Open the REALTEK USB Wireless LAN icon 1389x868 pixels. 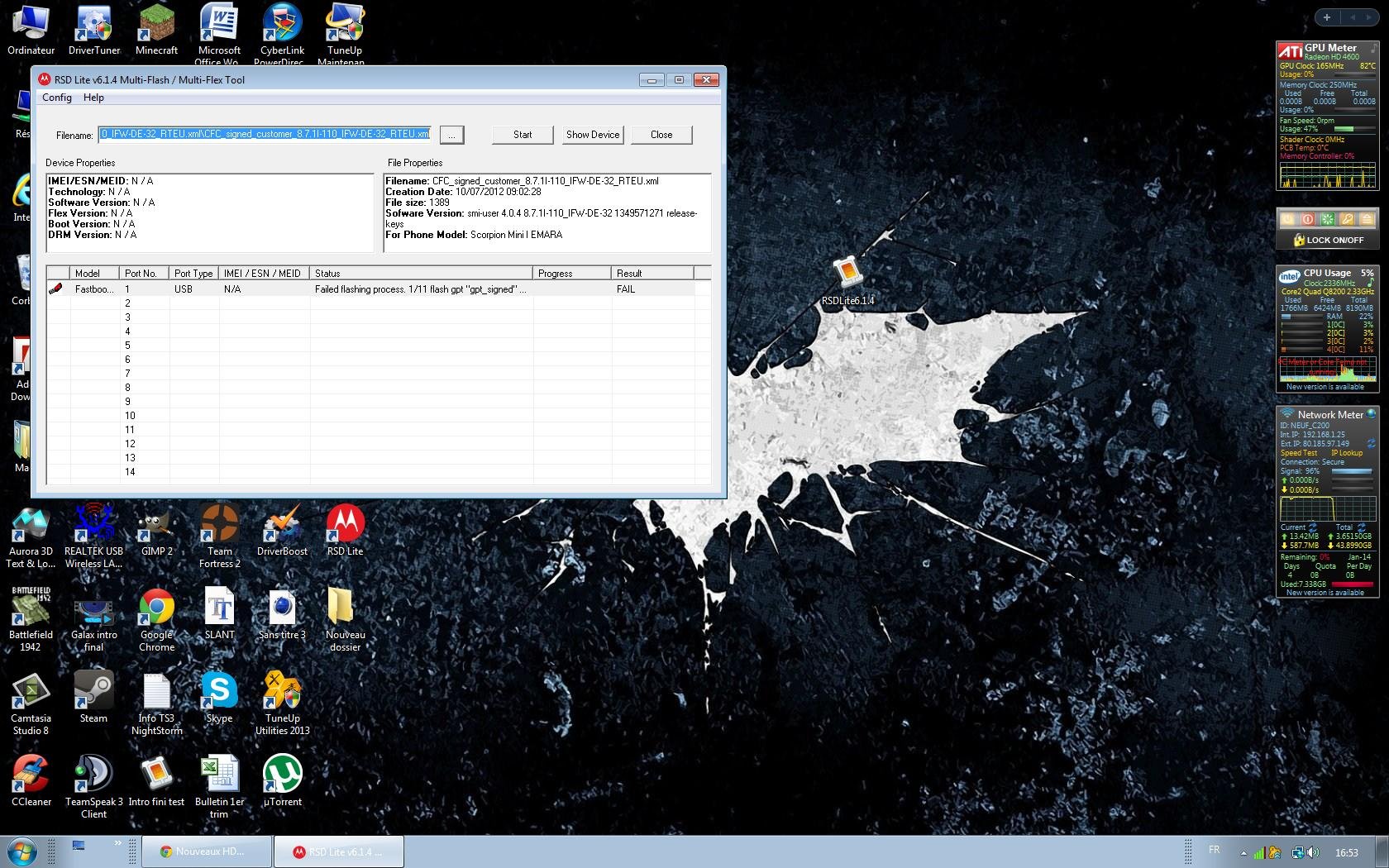pyautogui.click(x=93, y=538)
